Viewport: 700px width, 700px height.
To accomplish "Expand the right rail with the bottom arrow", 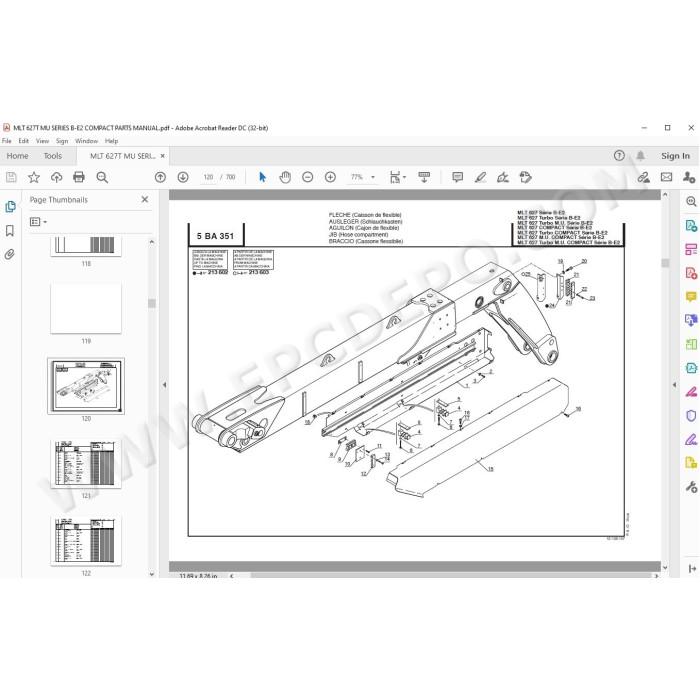I will 692,568.
